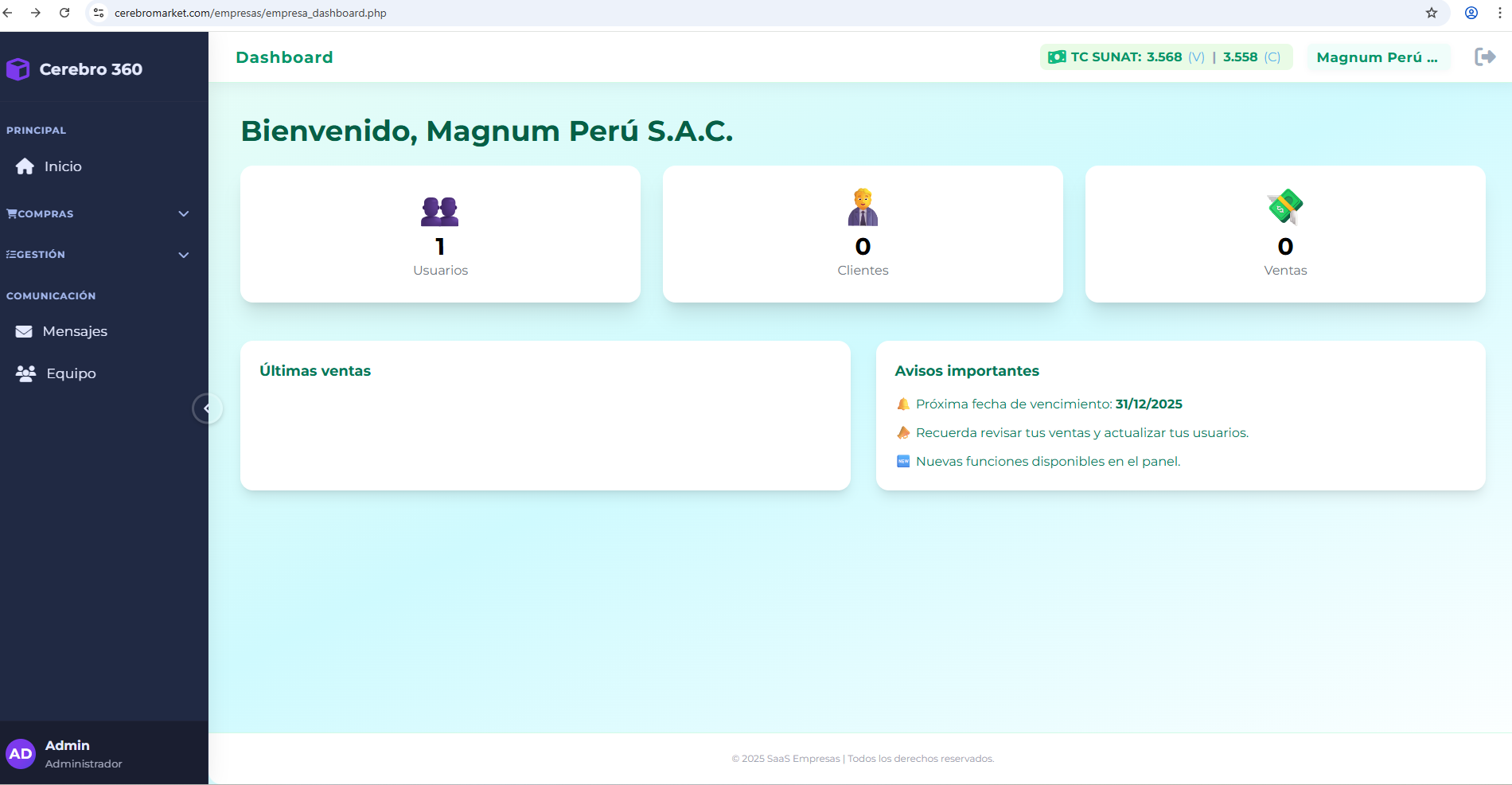The image size is (1512, 785).
Task: Click the bookmark star icon
Action: [x=1432, y=13]
